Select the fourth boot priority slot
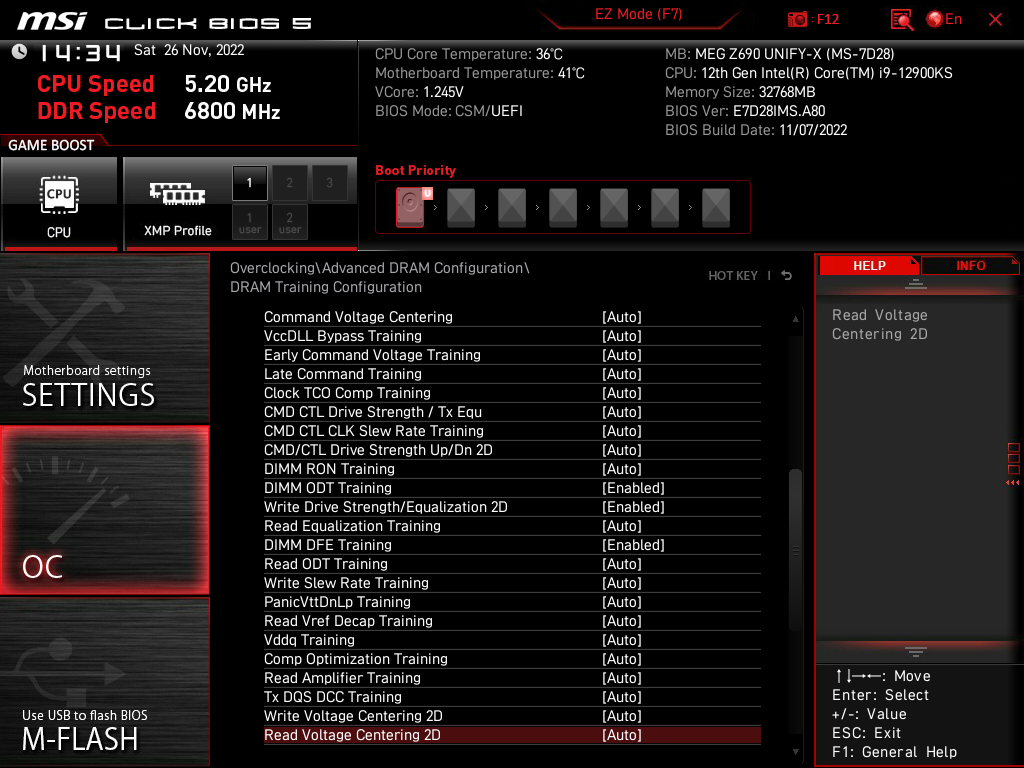 click(x=563, y=208)
